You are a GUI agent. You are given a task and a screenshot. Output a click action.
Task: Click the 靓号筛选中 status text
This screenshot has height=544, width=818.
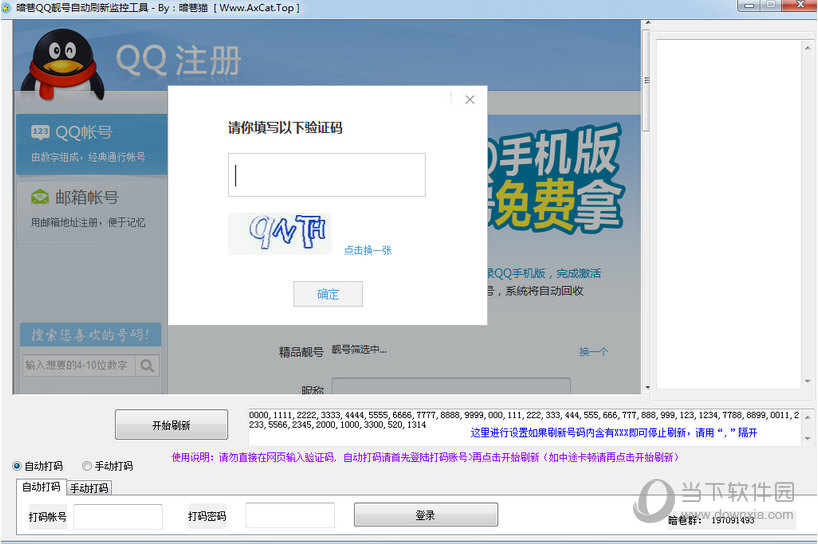click(x=359, y=349)
